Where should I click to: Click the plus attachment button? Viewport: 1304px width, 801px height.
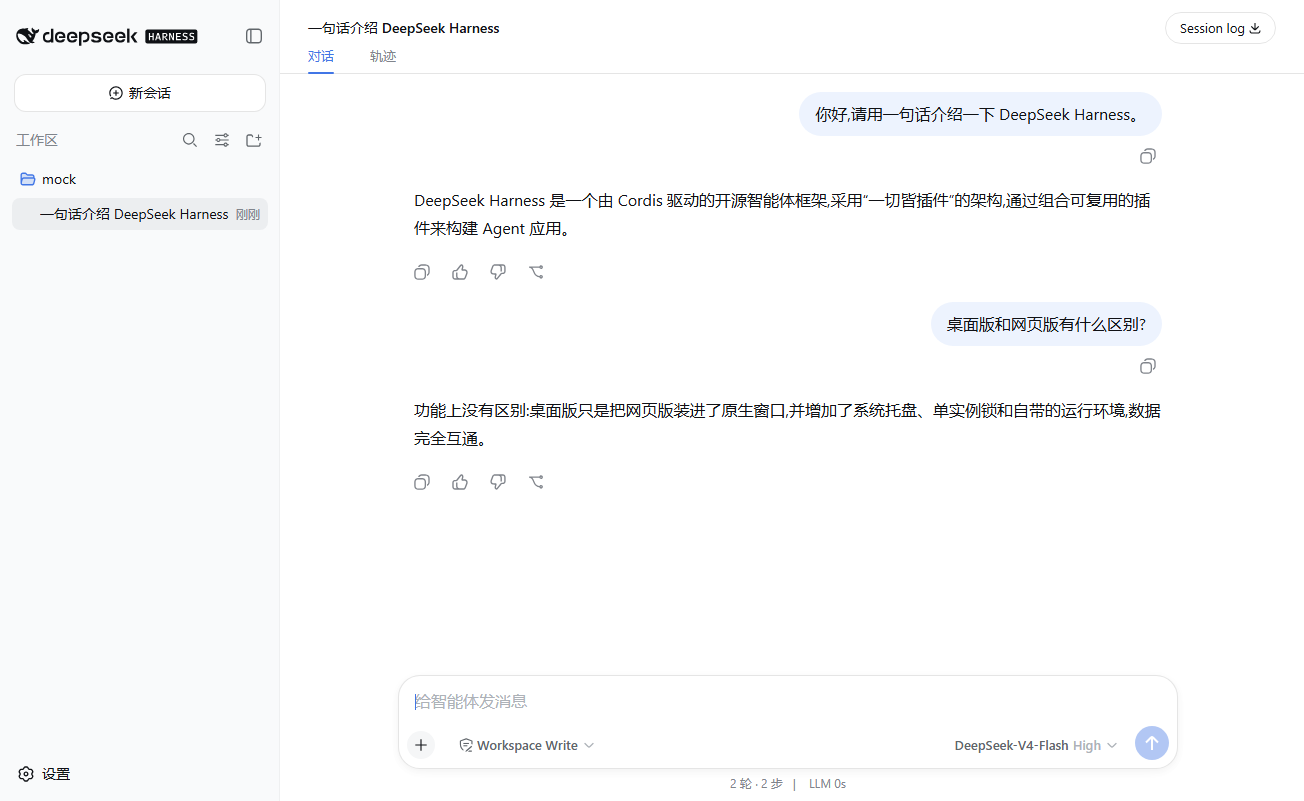tap(421, 745)
